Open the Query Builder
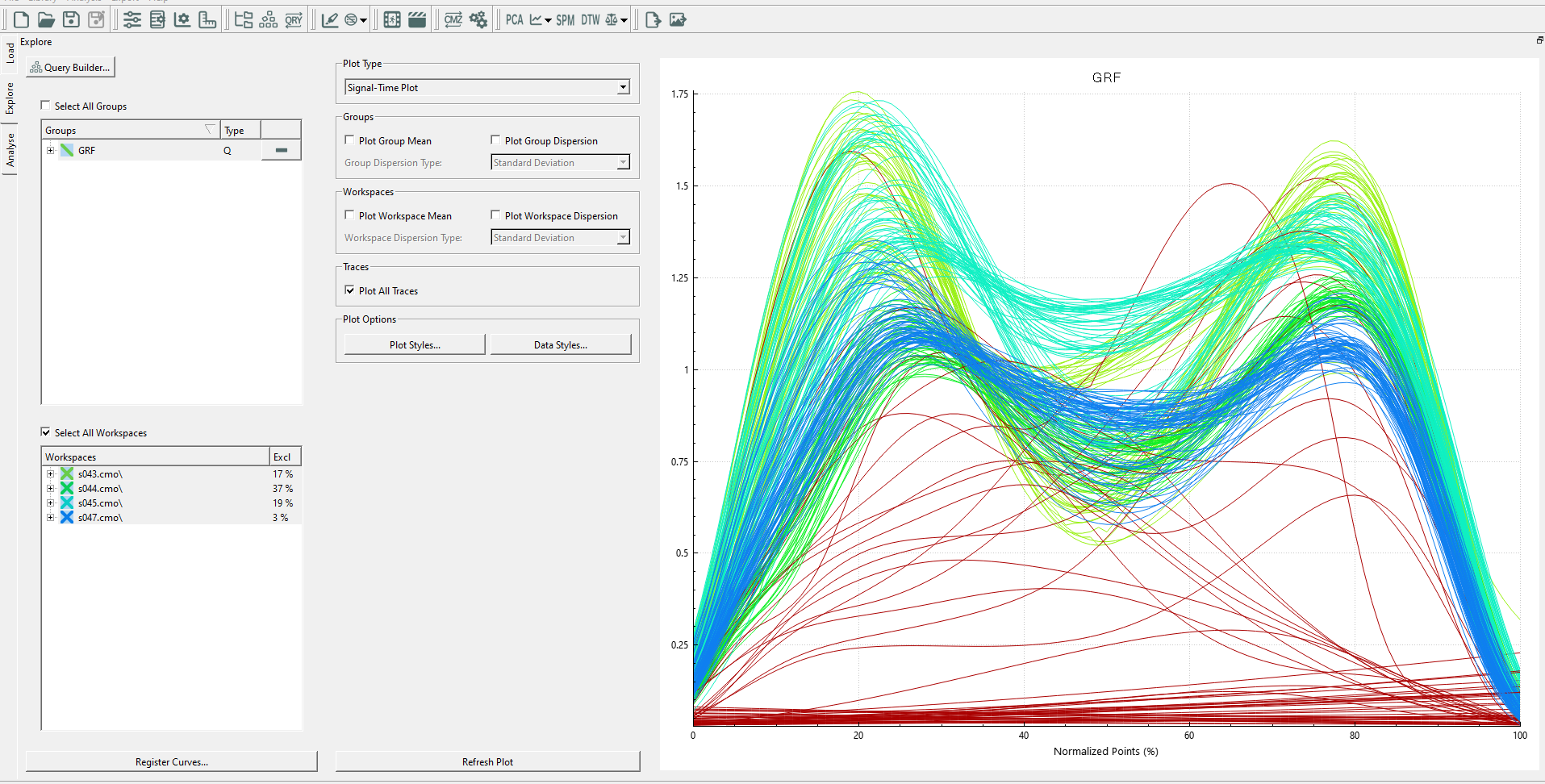 pyautogui.click(x=70, y=67)
